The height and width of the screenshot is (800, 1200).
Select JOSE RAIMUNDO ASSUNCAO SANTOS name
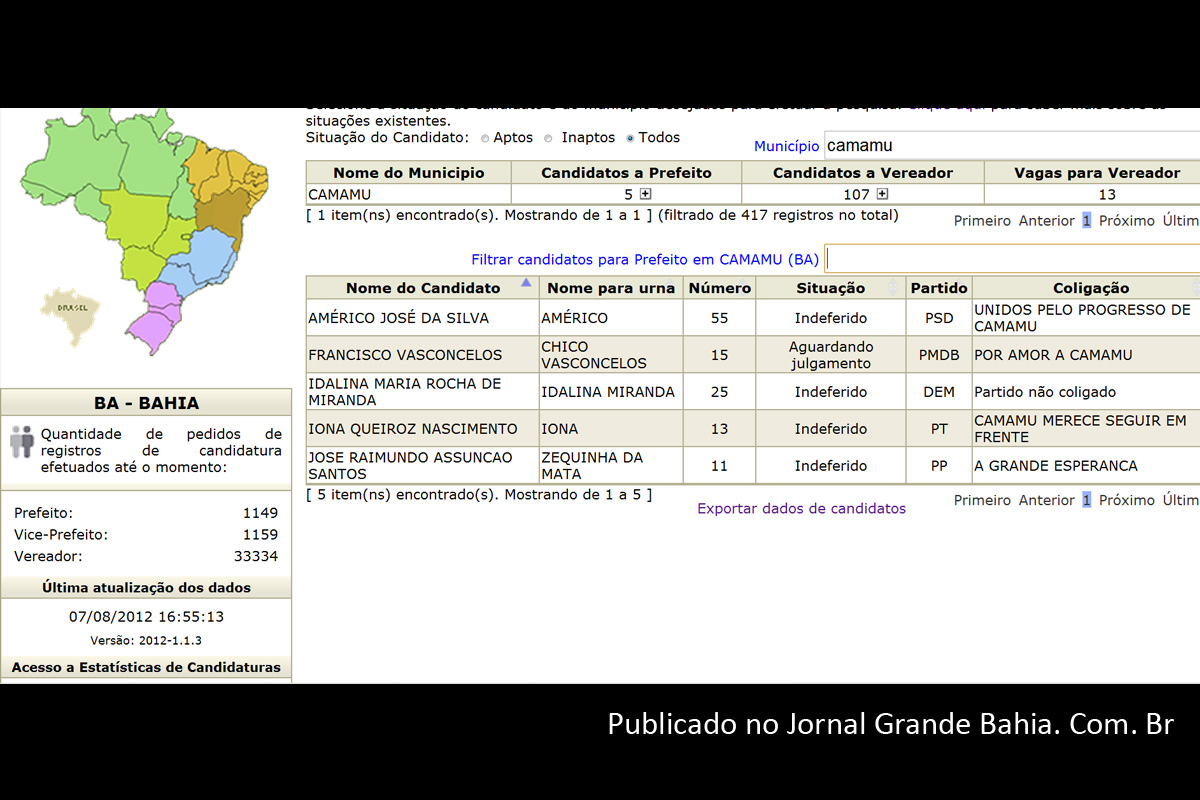click(410, 466)
